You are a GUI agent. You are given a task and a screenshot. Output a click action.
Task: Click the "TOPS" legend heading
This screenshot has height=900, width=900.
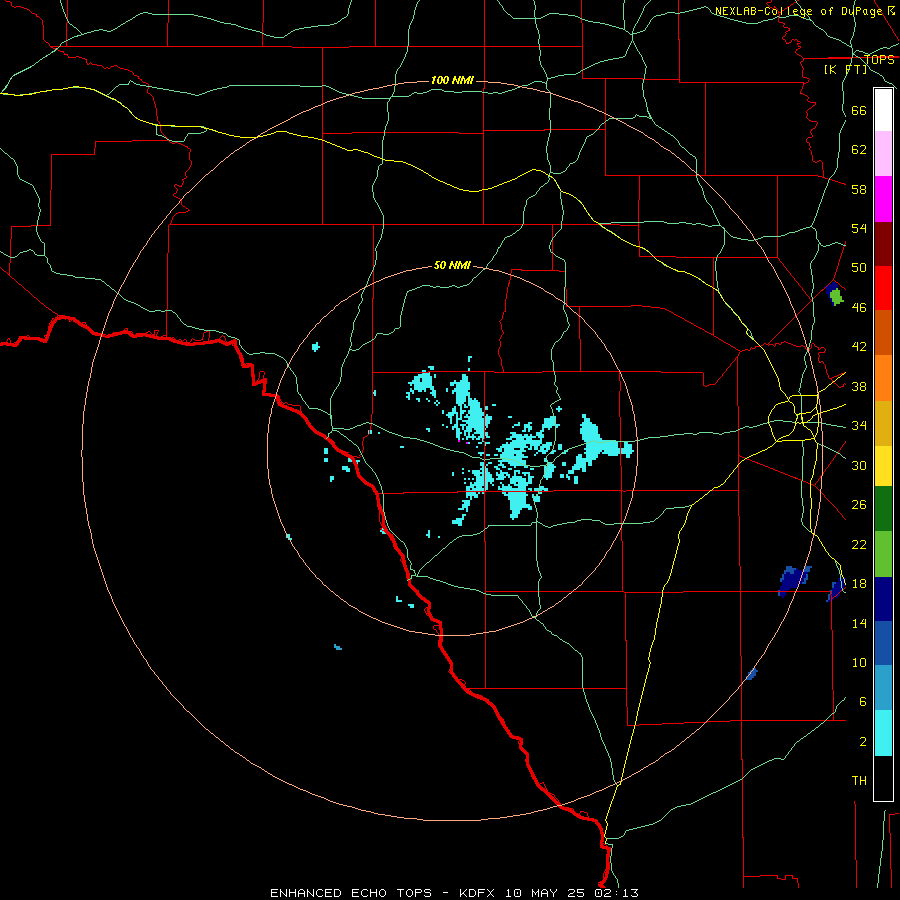tap(879, 59)
